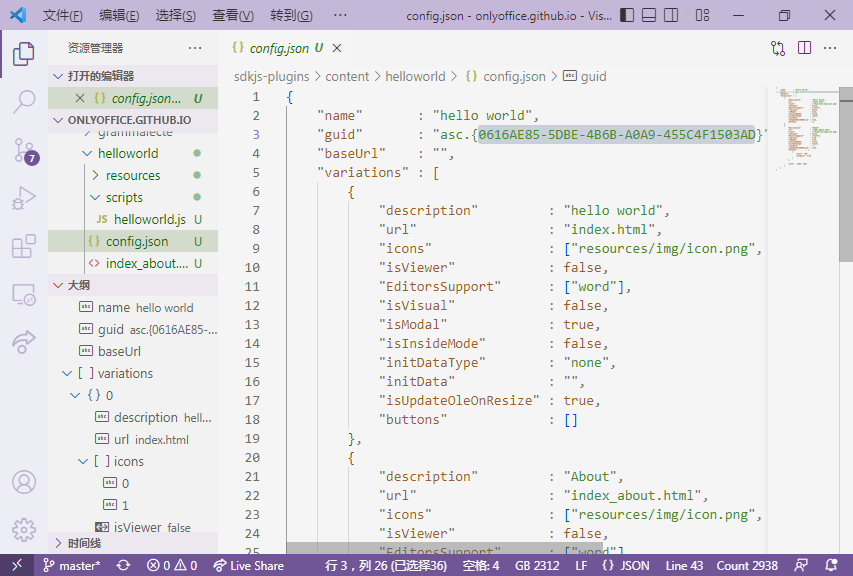Open the 编辑(E) menu
The height and width of the screenshot is (576, 853).
pyautogui.click(x=119, y=15)
